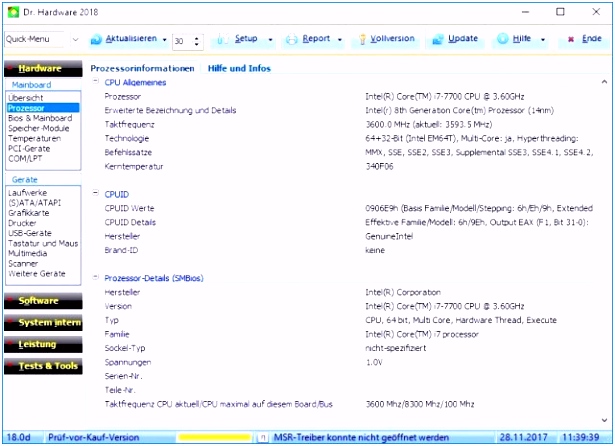This screenshot has height=446, width=615.
Task: Click the Aktualisieren refresh icon
Action: coord(96,40)
